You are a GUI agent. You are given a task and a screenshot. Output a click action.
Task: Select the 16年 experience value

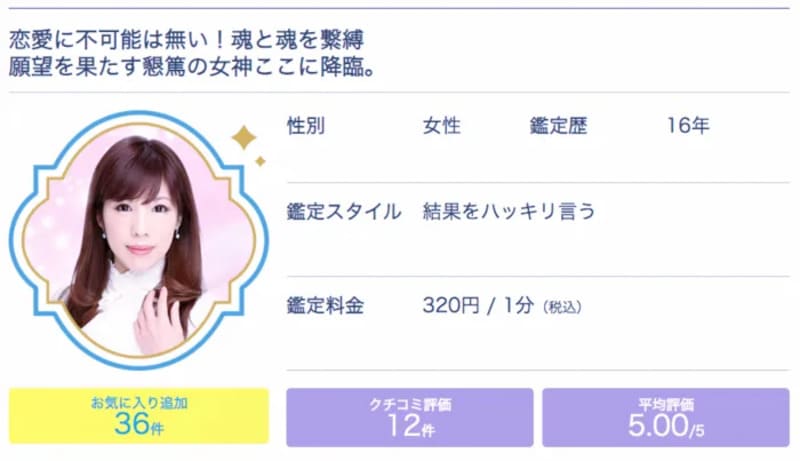tap(687, 127)
